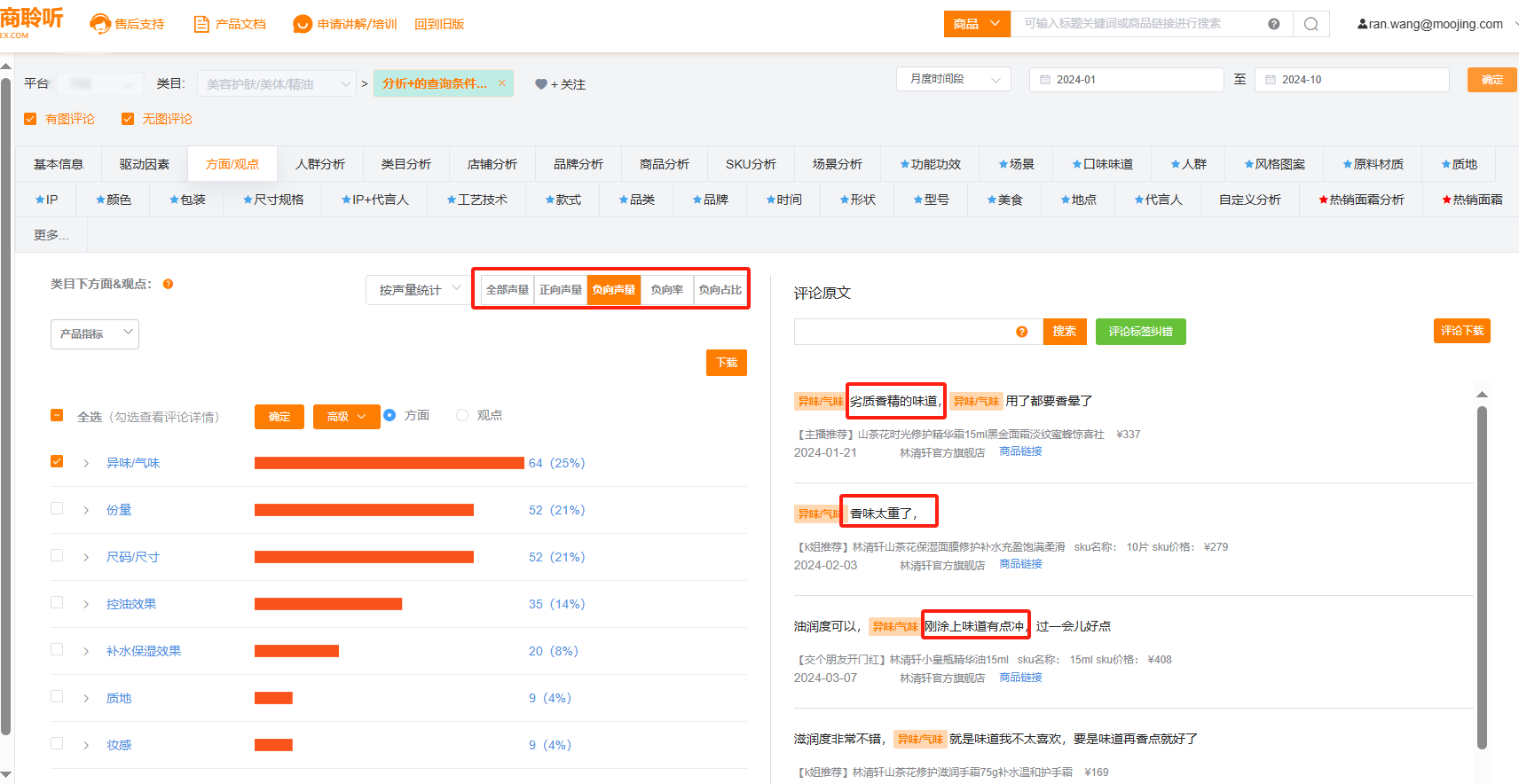Click the 下载 button
This screenshot has width=1519, height=784.
pos(727,363)
